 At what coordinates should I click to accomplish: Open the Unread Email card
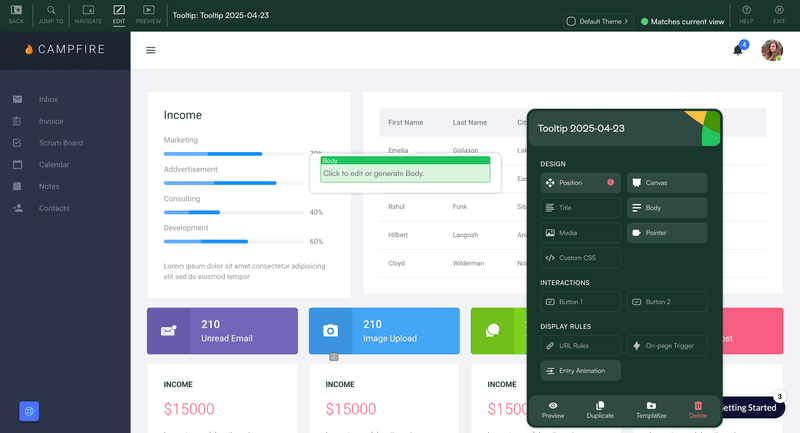click(x=222, y=331)
